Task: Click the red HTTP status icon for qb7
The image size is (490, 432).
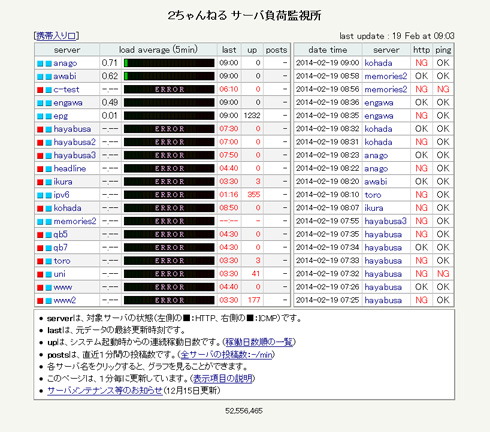Action: (x=40, y=248)
